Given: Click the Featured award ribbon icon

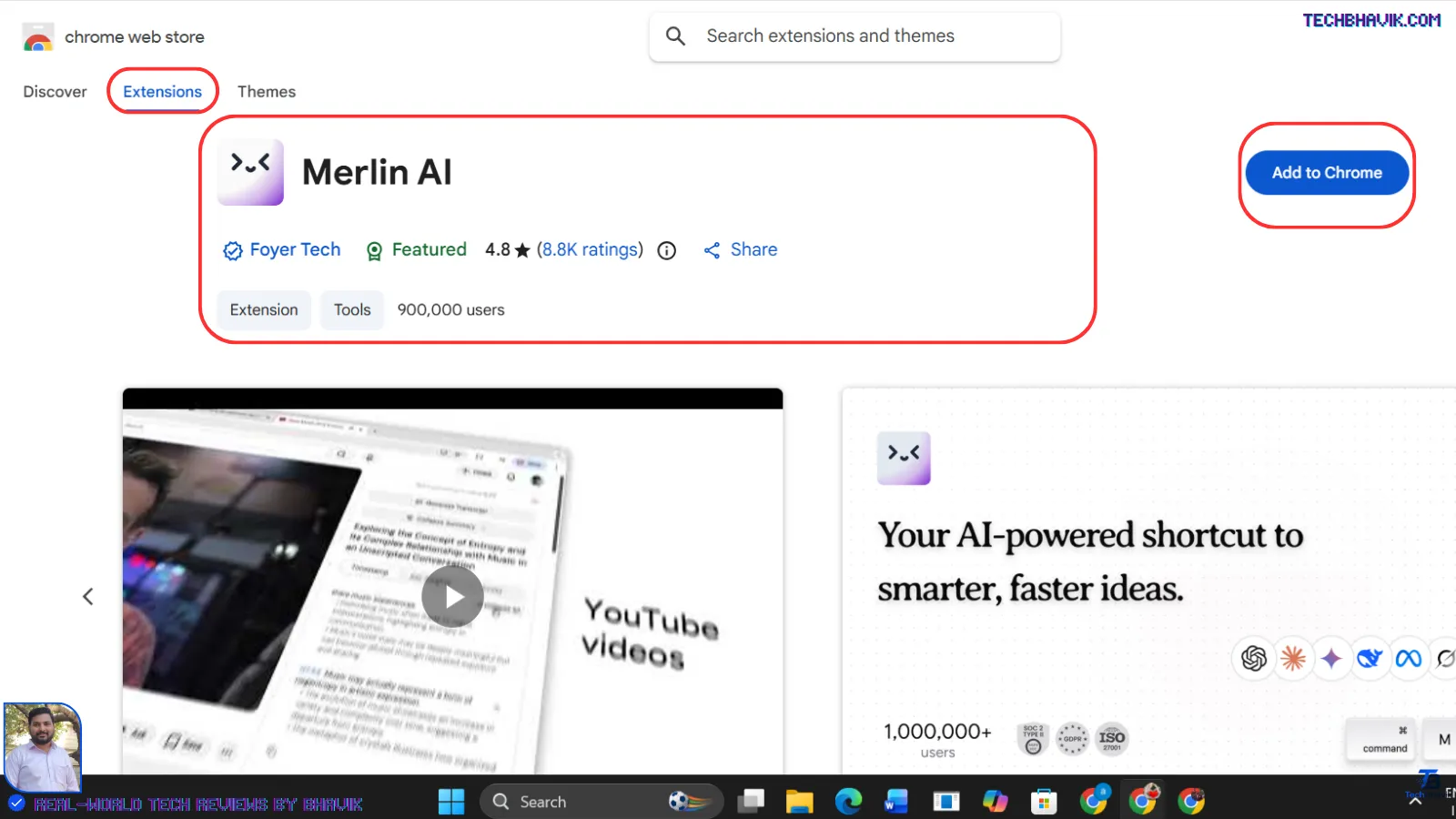Looking at the screenshot, I should point(374,251).
